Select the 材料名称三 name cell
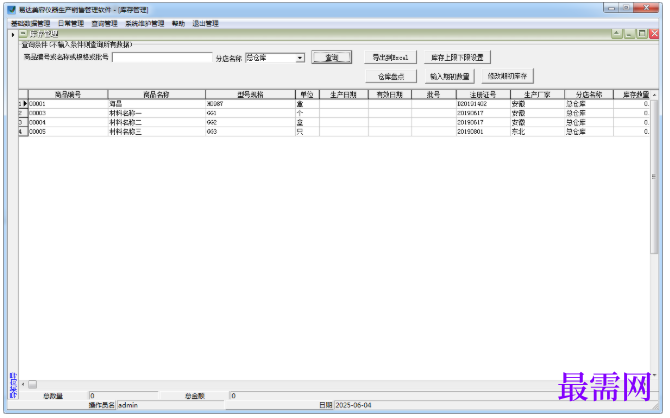The height and width of the screenshot is (418, 670). [x=156, y=132]
